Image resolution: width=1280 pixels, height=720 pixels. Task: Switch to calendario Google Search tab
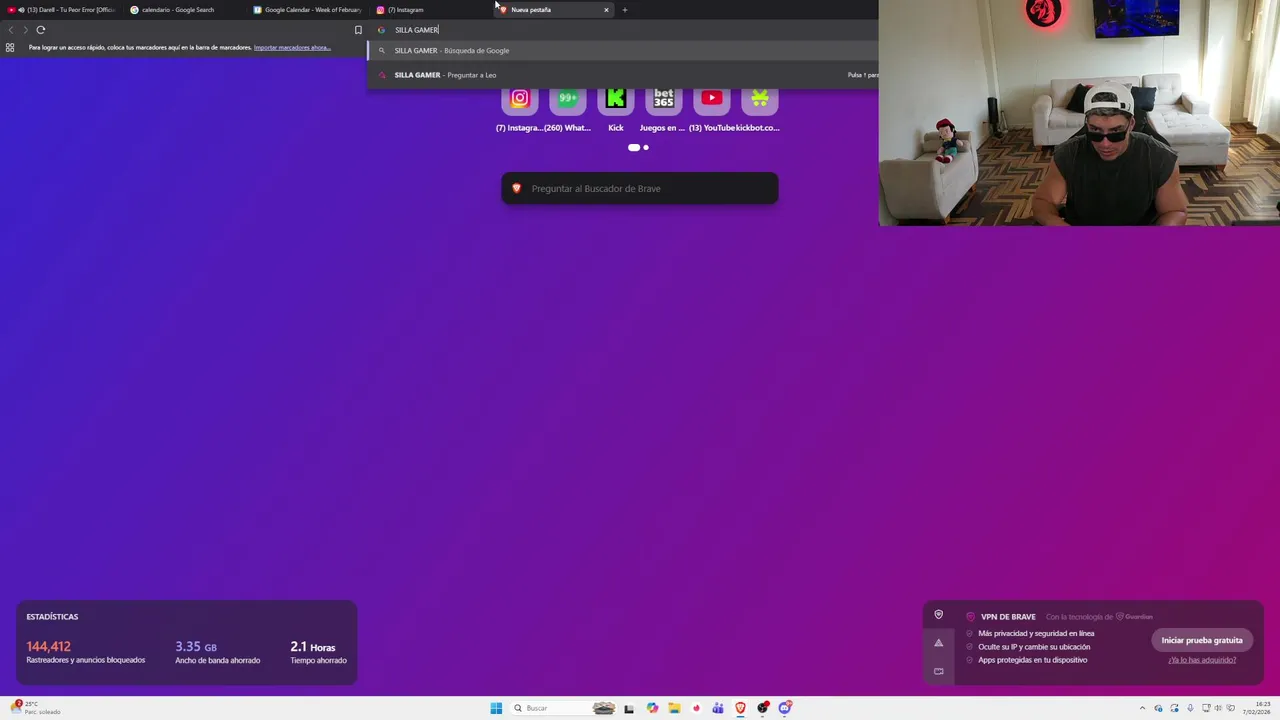pos(184,10)
